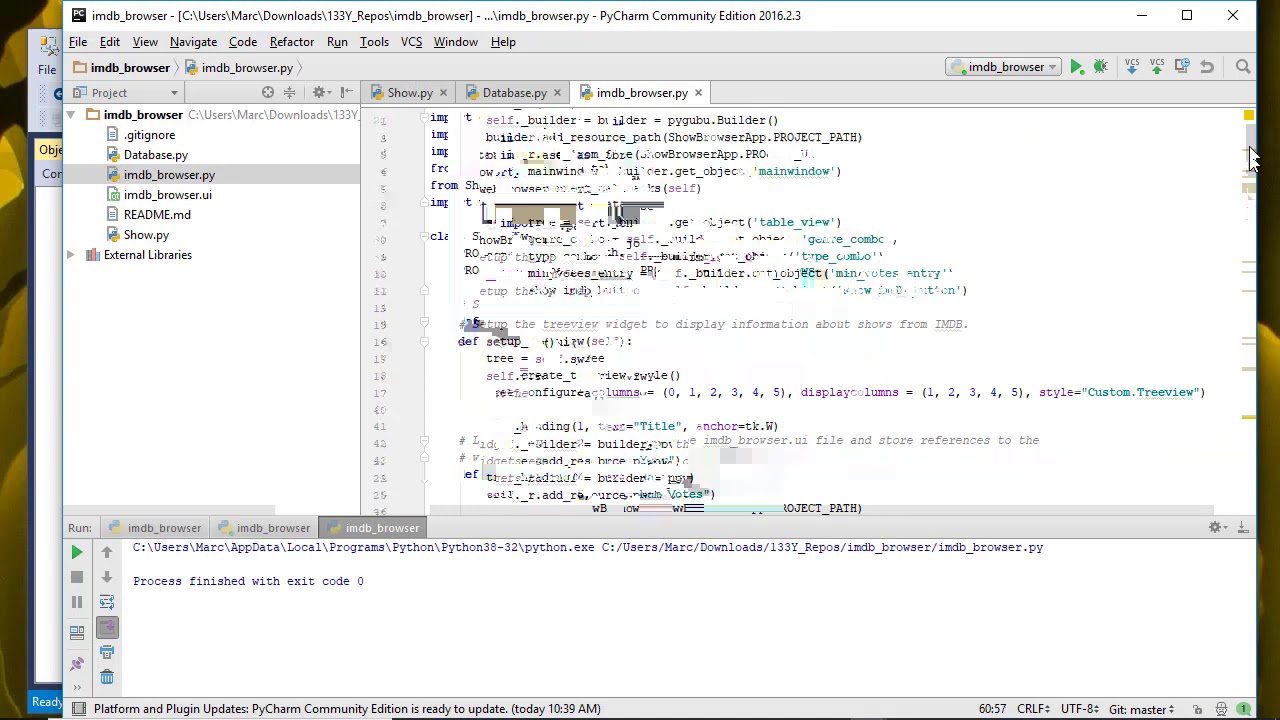Open the run configuration dropdown imdb_browser
Image resolution: width=1280 pixels, height=720 pixels.
click(x=1004, y=67)
